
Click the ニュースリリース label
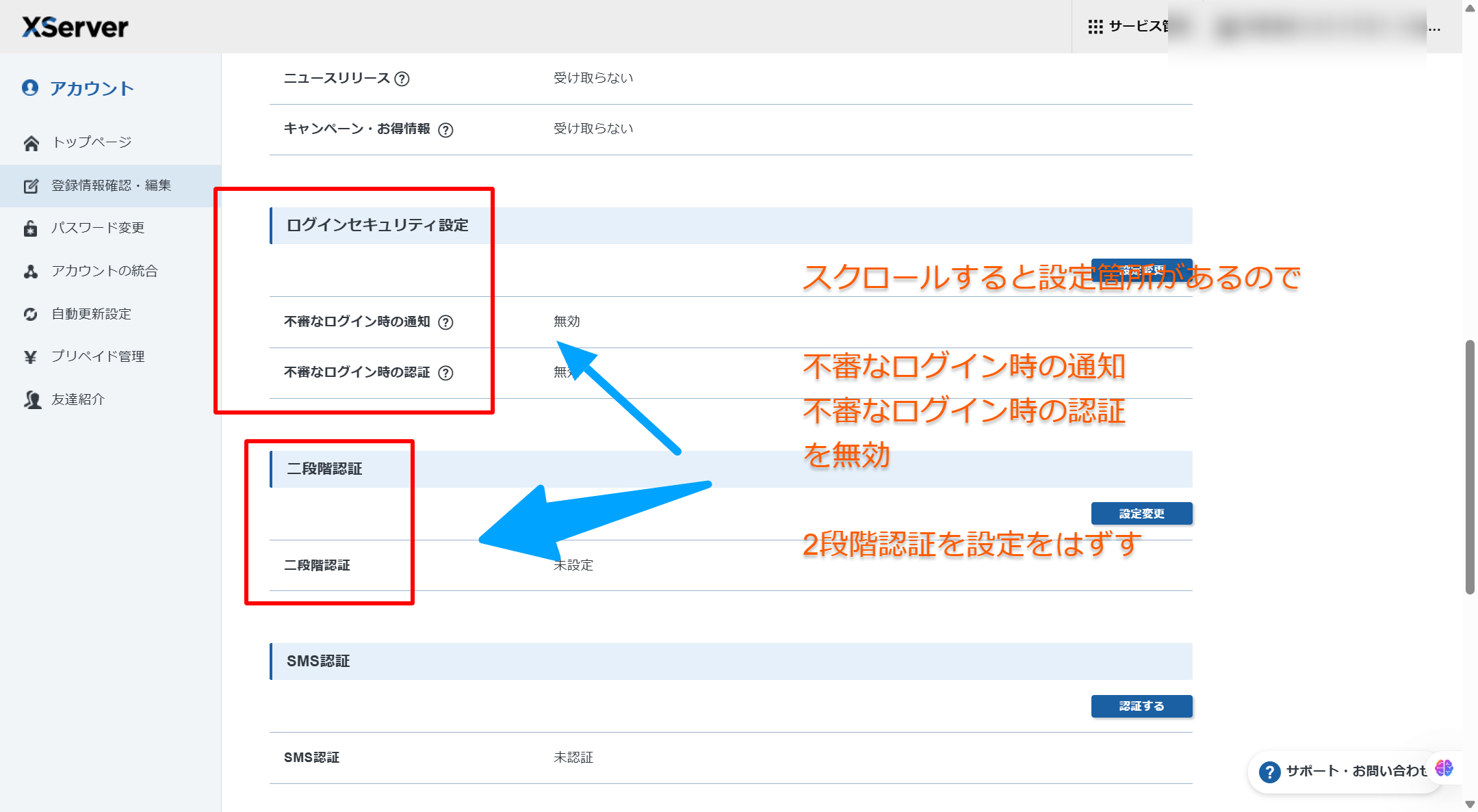pos(337,78)
